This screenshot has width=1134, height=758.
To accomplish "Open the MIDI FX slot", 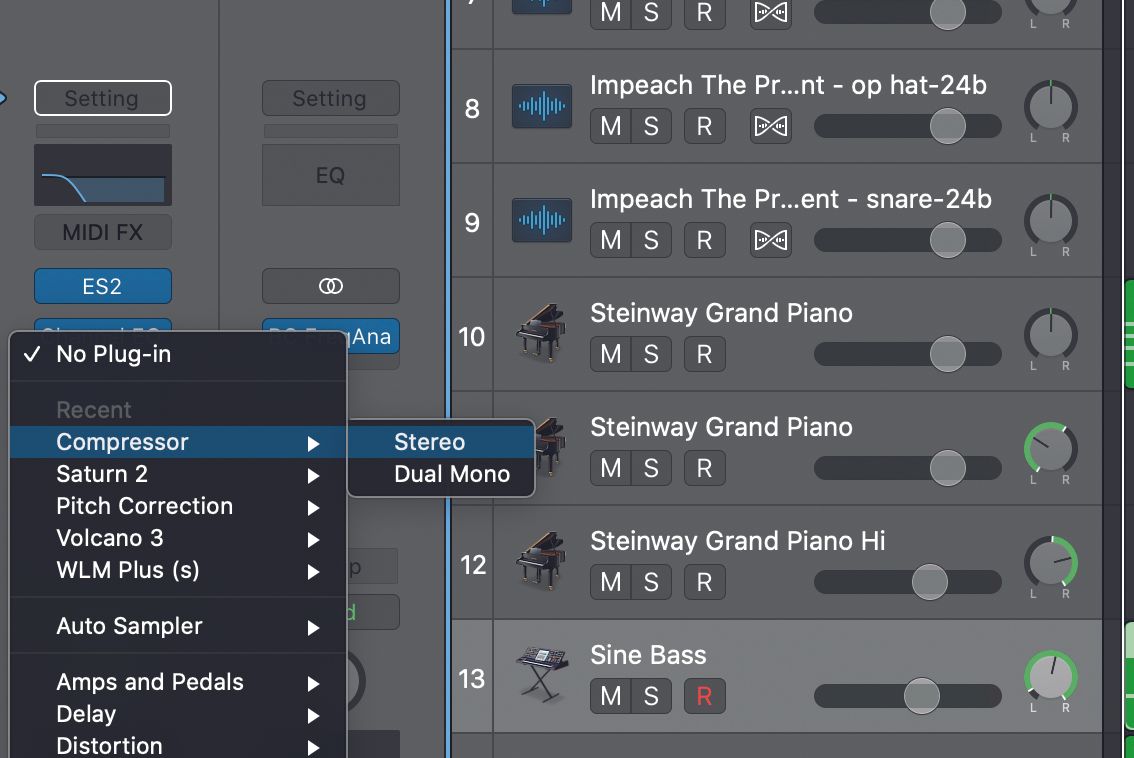I will (102, 233).
